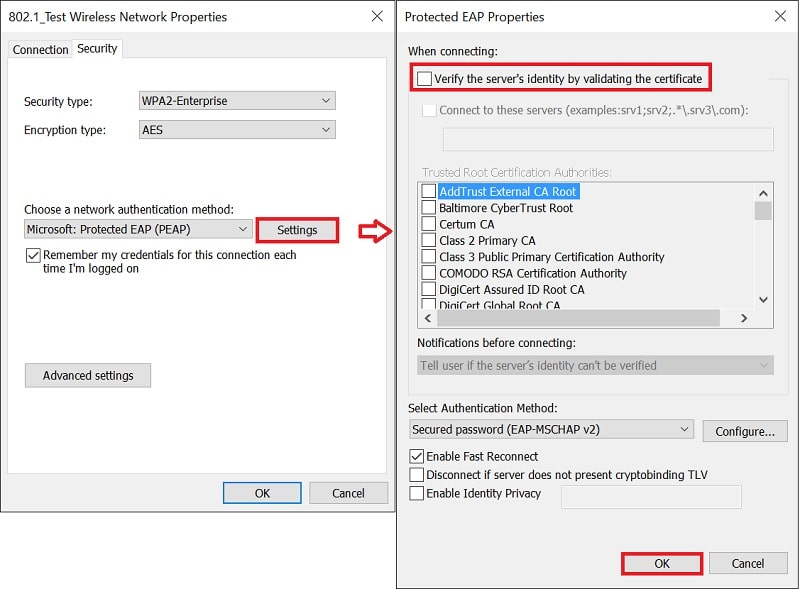The image size is (800, 589).
Task: Enable Verify the server's identity checkbox
Action: click(424, 79)
